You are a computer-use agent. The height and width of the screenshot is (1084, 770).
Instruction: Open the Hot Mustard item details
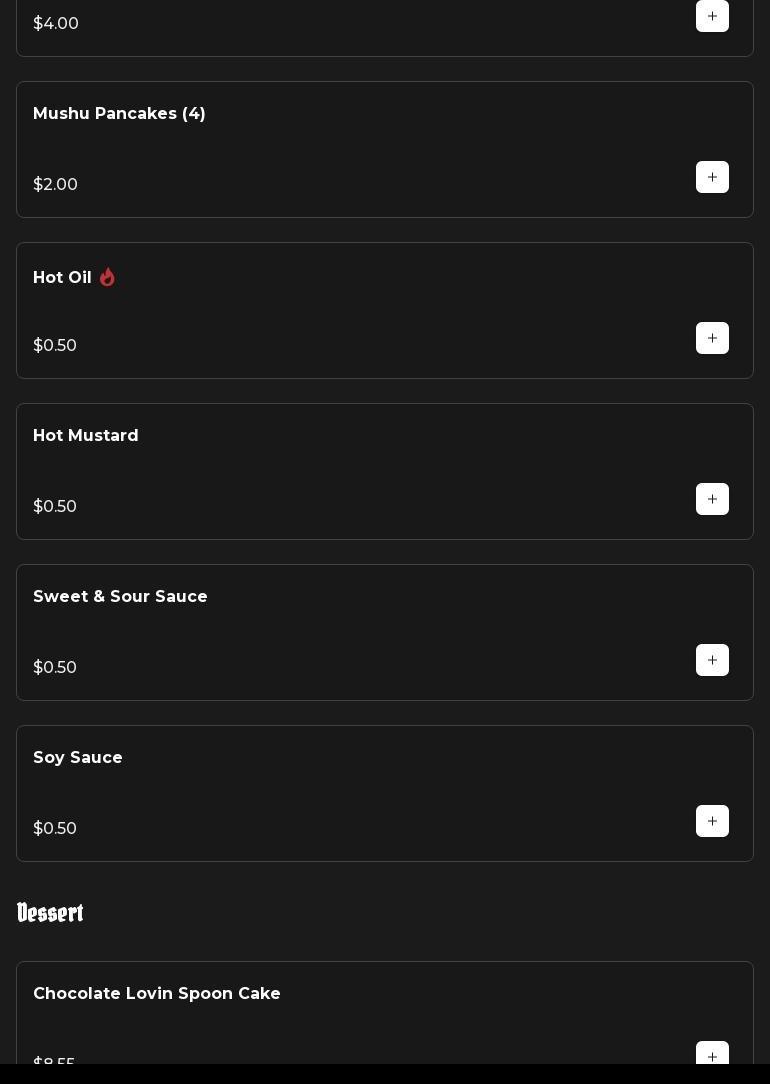point(86,436)
